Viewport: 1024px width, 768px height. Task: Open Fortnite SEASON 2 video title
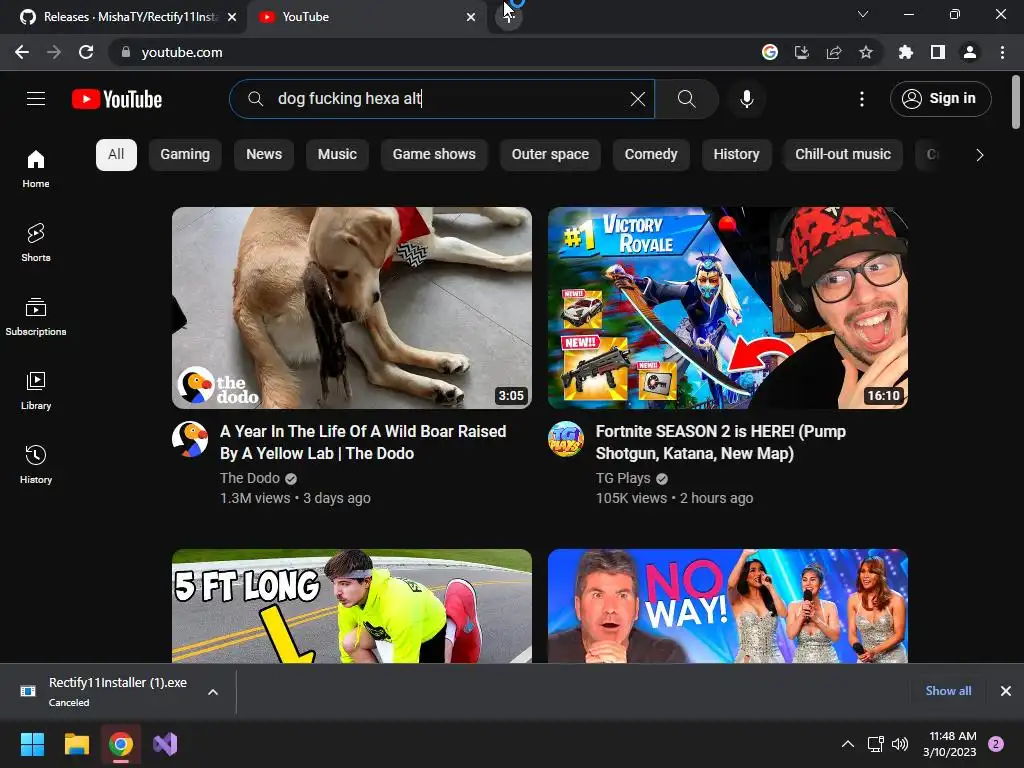(720, 442)
